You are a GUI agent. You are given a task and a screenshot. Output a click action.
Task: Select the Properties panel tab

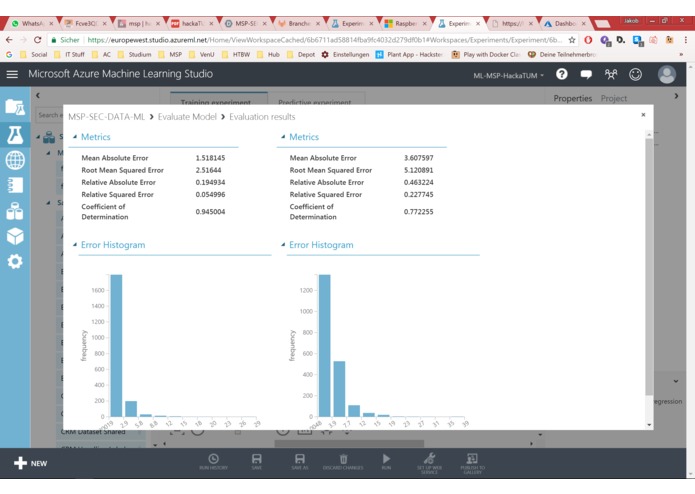572,98
